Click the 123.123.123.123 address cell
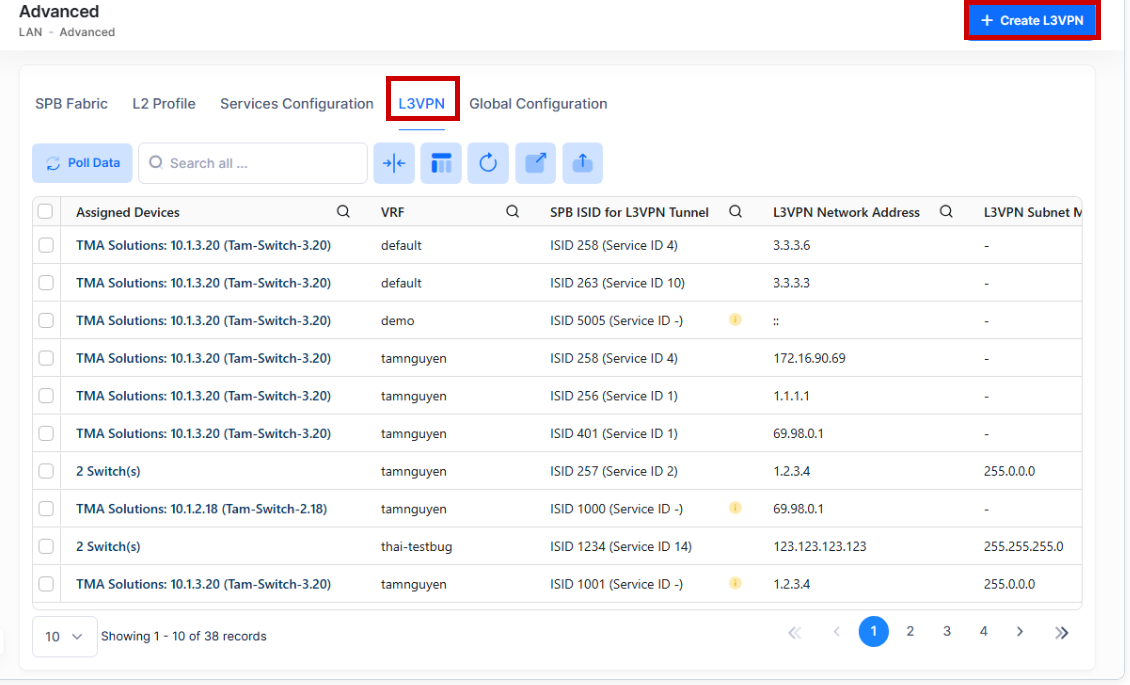Viewport: 1130px width, 685px height. 819,547
